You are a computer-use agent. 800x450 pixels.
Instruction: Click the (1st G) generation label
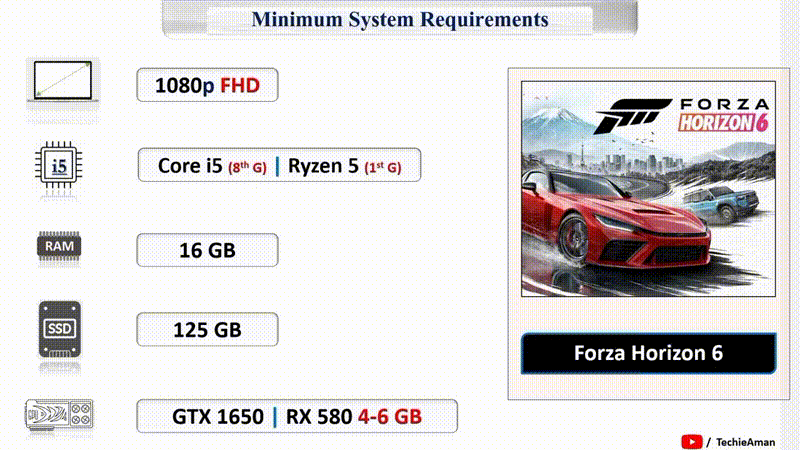(383, 167)
